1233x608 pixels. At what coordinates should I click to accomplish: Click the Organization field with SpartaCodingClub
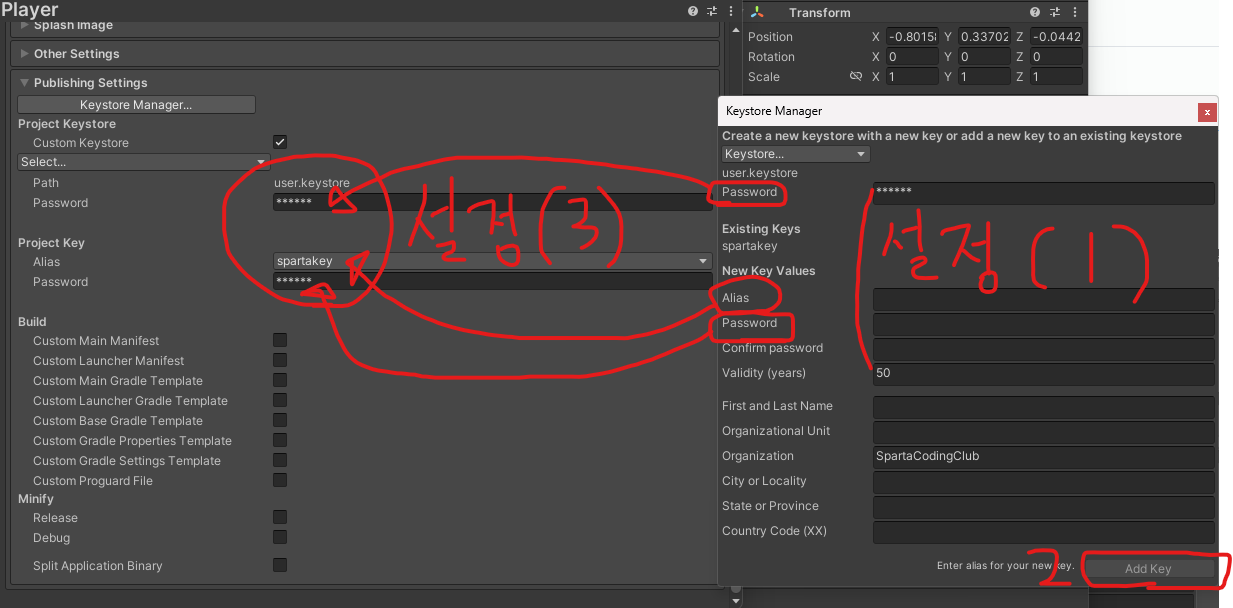pyautogui.click(x=1044, y=457)
